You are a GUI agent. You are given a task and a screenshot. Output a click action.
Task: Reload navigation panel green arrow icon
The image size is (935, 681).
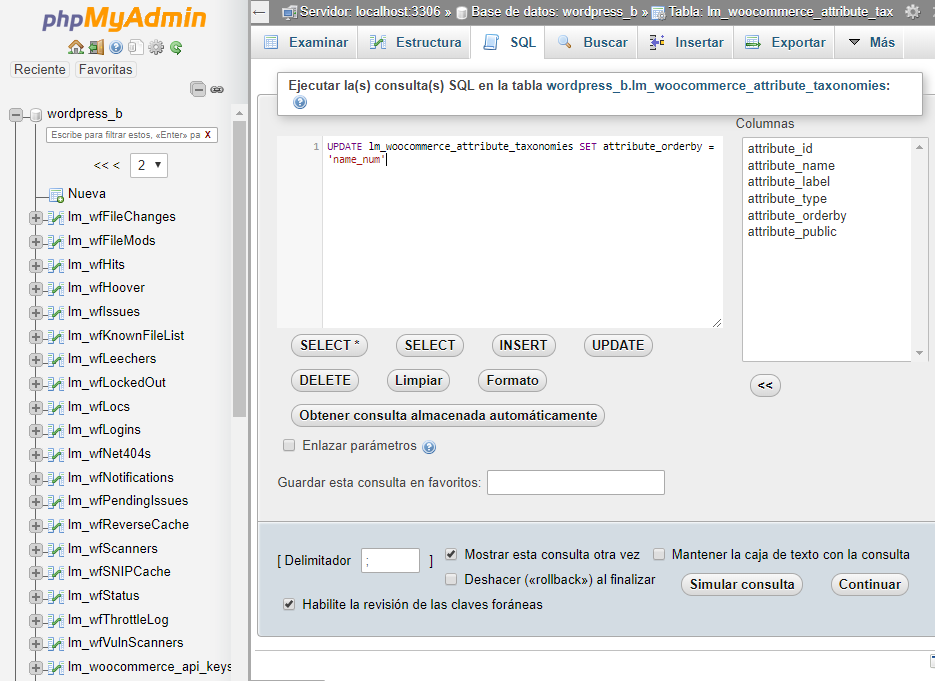tap(176, 47)
